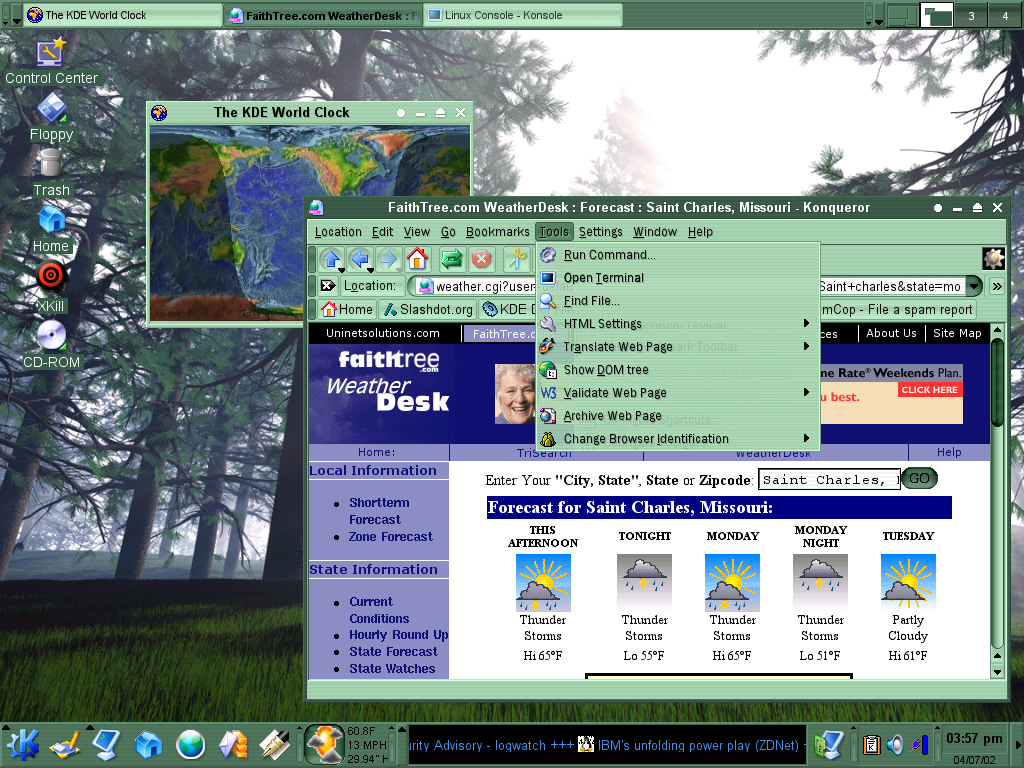Viewport: 1024px width, 768px height.
Task: Click the Forward arrow in Konqueror's toolbar
Action: coord(389,259)
